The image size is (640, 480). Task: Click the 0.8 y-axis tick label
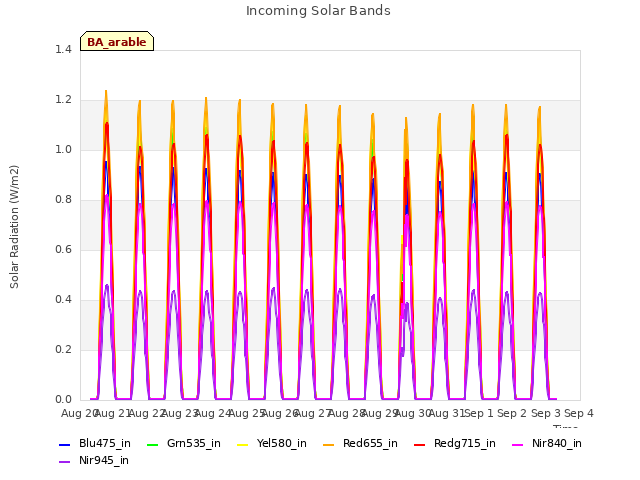pyautogui.click(x=63, y=200)
